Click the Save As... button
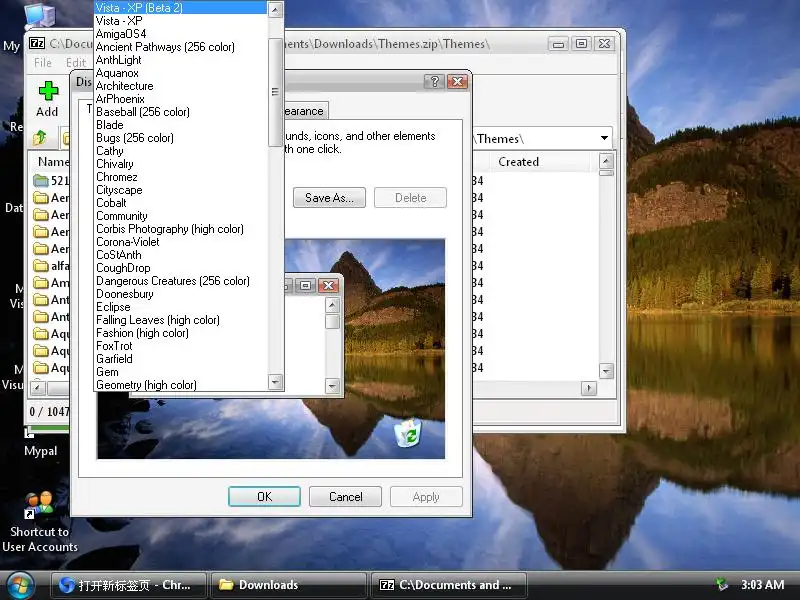The width and height of the screenshot is (800, 600). [329, 197]
